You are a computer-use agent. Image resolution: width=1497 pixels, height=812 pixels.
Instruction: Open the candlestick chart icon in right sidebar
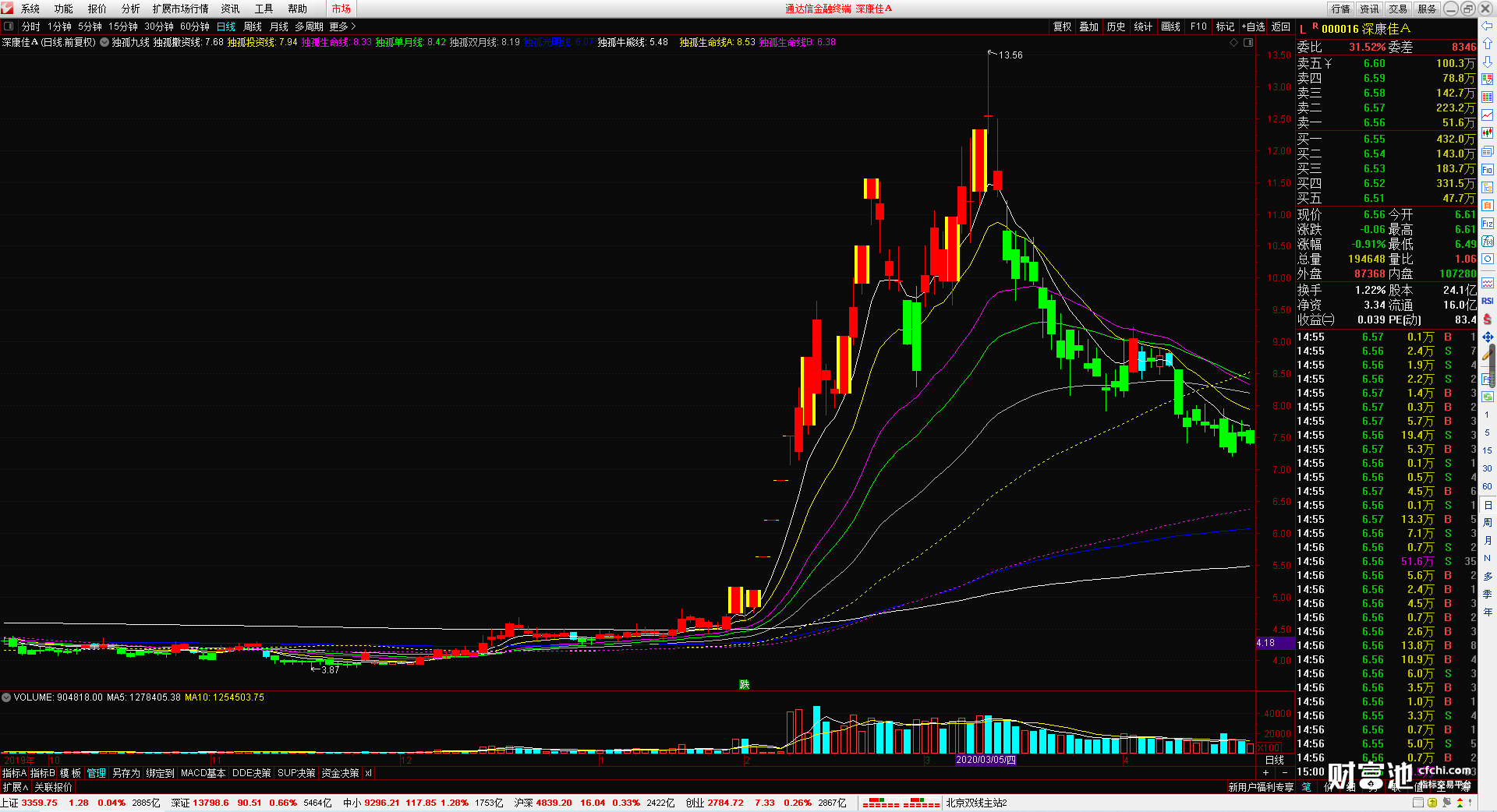tap(1488, 132)
